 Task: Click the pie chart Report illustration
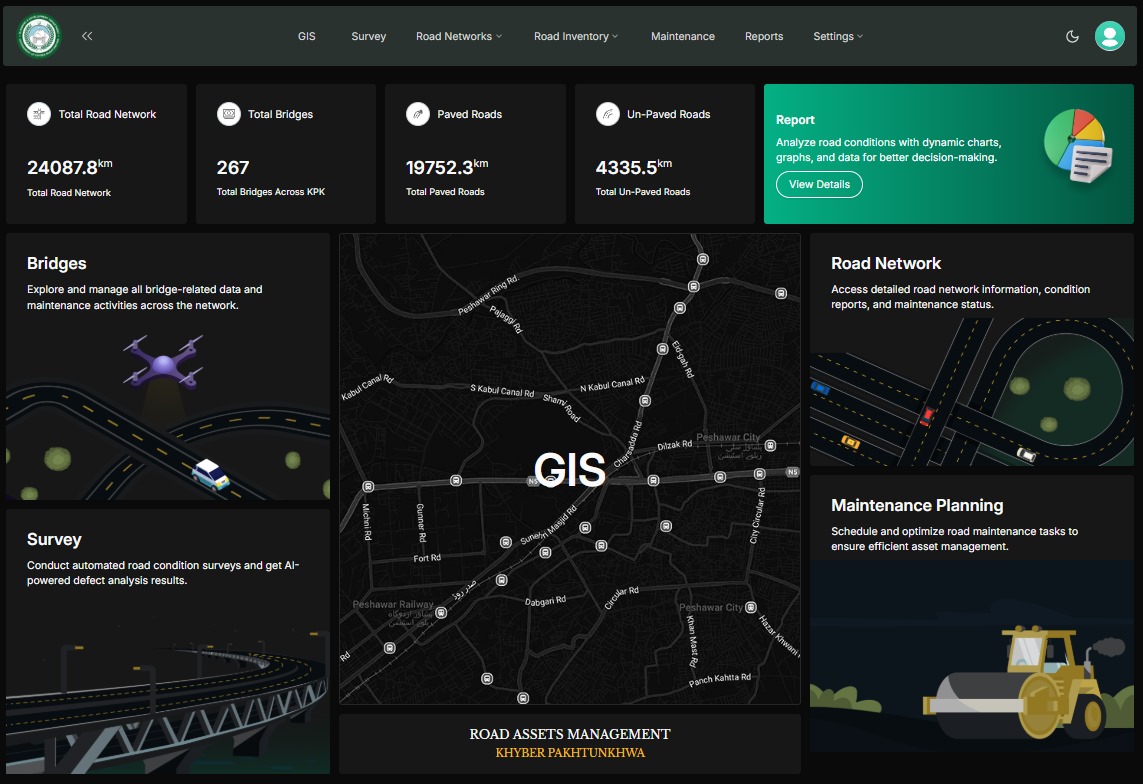point(1078,145)
